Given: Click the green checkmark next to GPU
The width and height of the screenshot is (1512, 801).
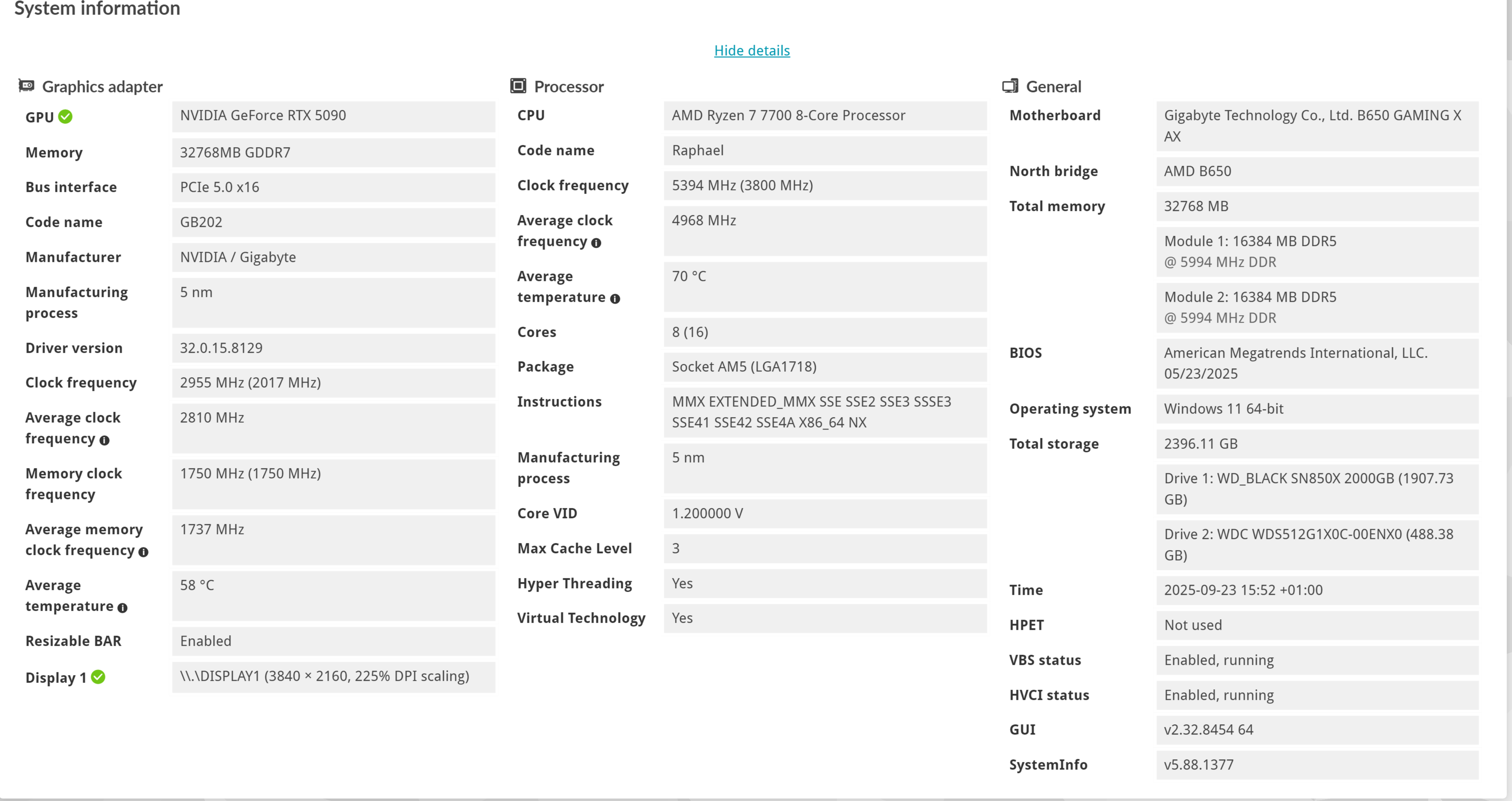Looking at the screenshot, I should click(x=66, y=116).
